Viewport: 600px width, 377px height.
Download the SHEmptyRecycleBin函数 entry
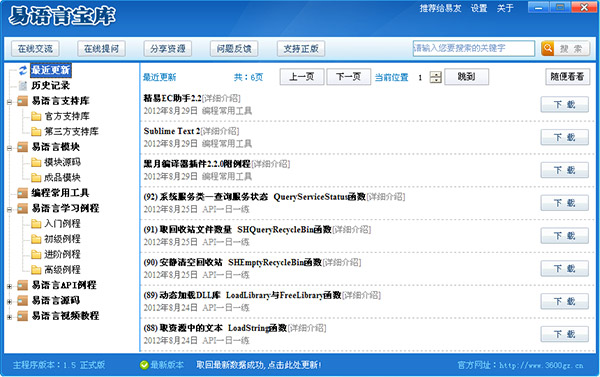[x=565, y=269]
